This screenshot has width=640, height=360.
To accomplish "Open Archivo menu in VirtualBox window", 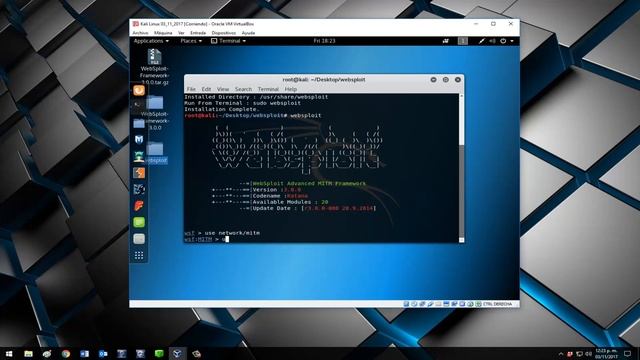I will (140, 33).
